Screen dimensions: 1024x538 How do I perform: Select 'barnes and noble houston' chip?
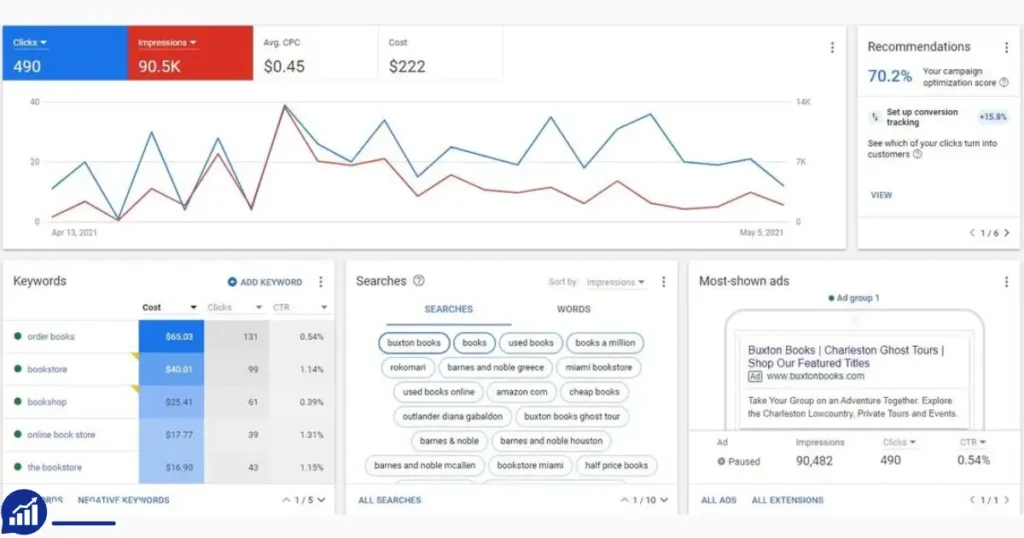[551, 441]
